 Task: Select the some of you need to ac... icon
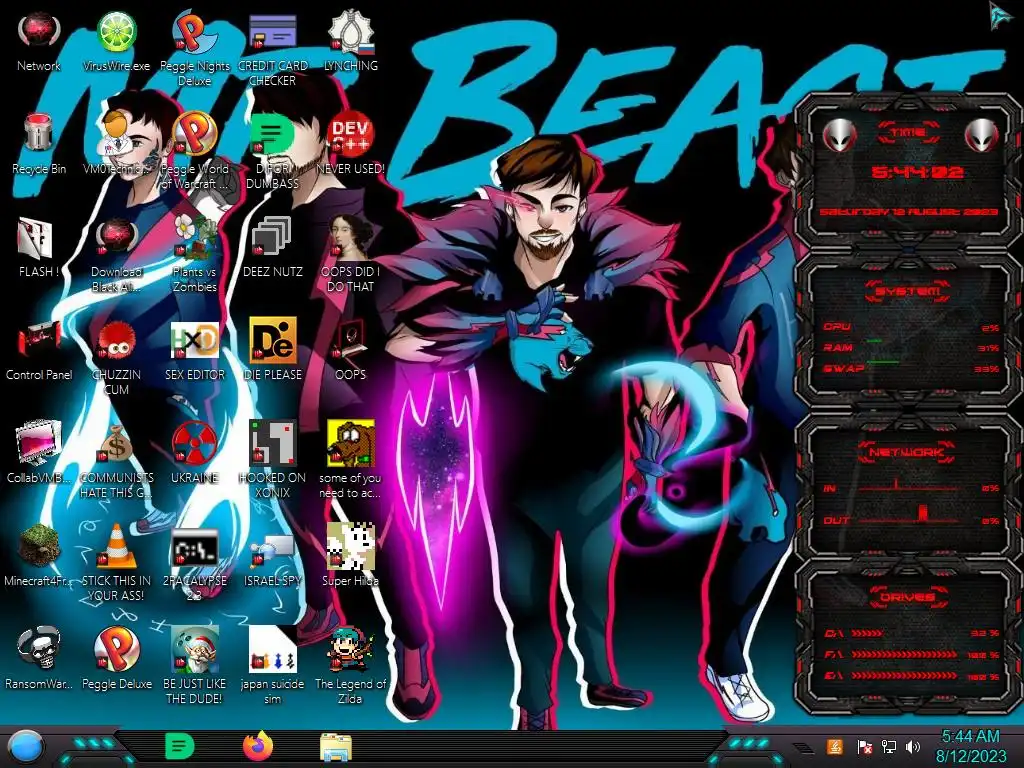click(351, 443)
